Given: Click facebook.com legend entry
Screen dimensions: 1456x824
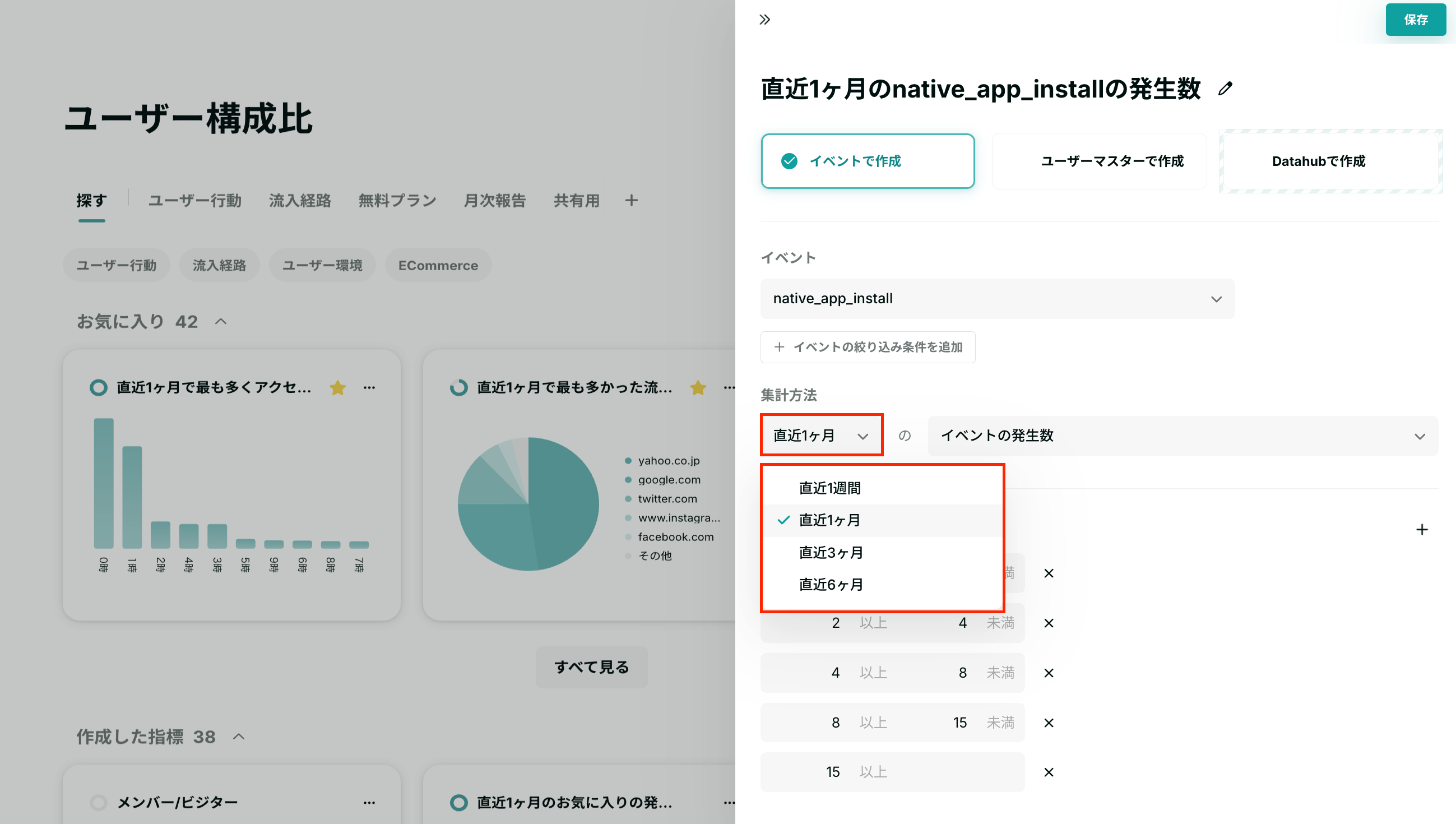Looking at the screenshot, I should (669, 536).
